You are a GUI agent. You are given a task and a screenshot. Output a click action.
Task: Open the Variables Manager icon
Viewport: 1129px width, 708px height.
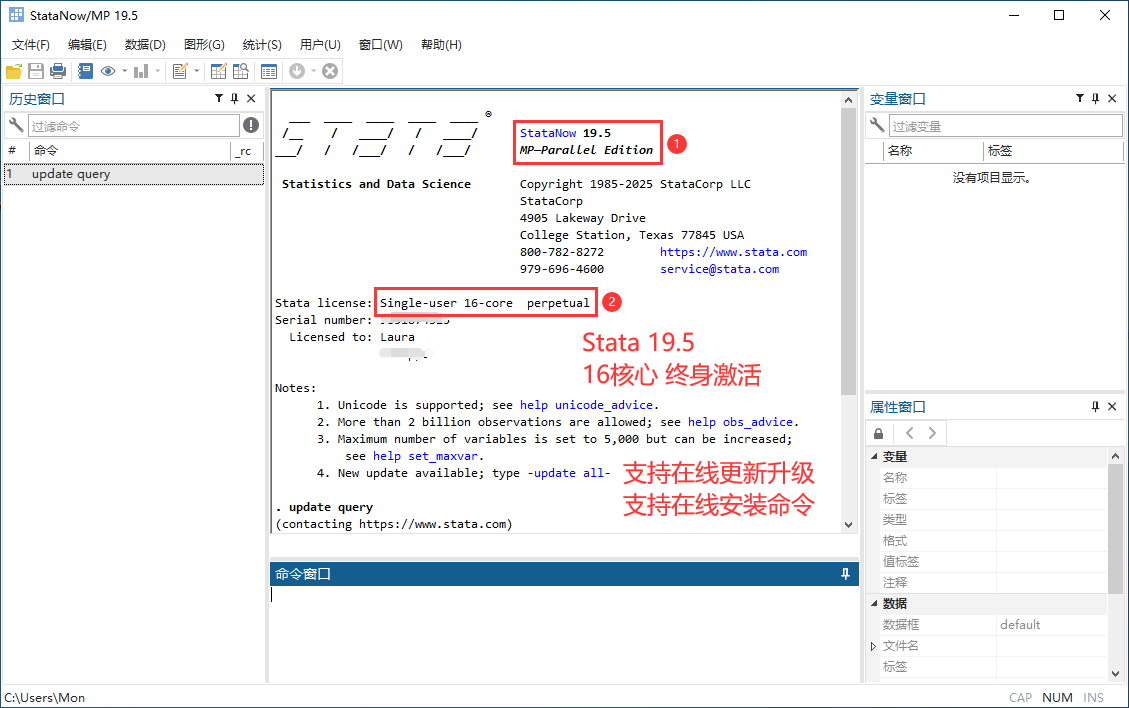269,71
